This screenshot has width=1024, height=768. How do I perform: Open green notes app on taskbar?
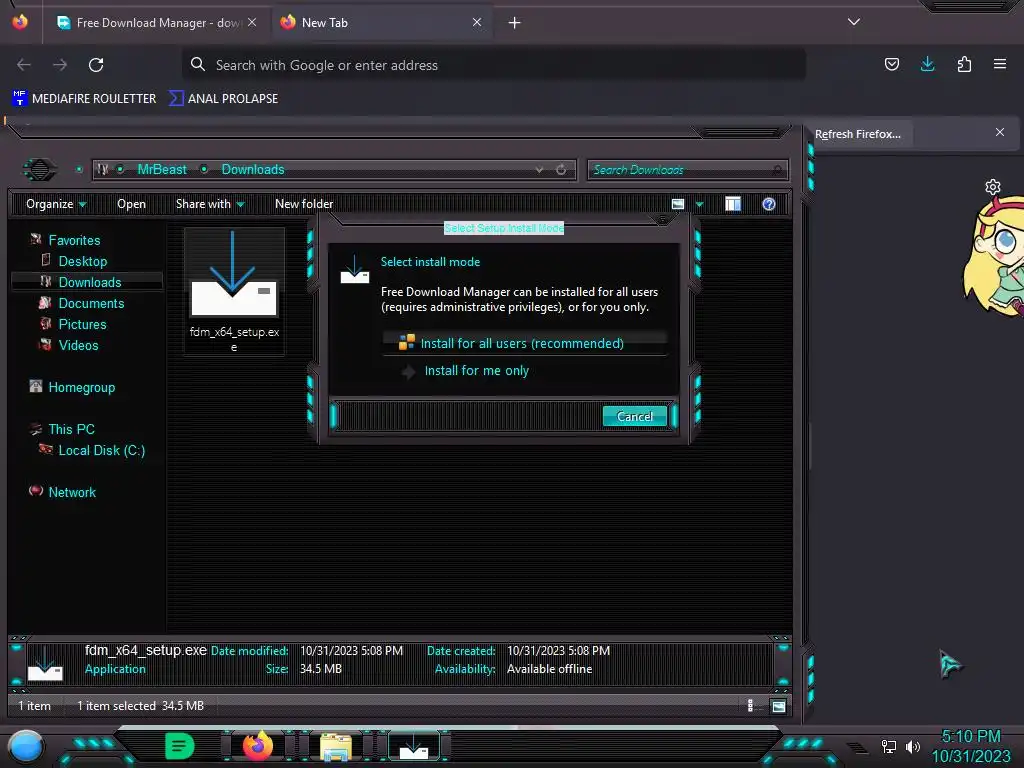[x=180, y=746]
